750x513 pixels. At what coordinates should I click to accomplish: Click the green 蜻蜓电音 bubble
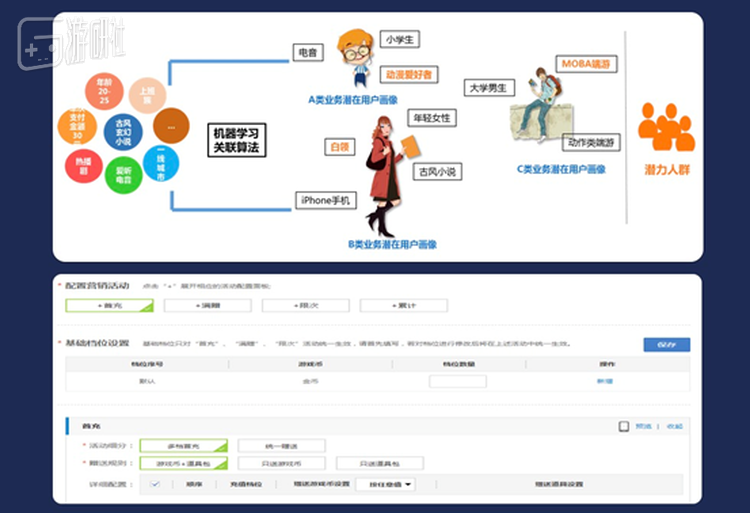122,176
